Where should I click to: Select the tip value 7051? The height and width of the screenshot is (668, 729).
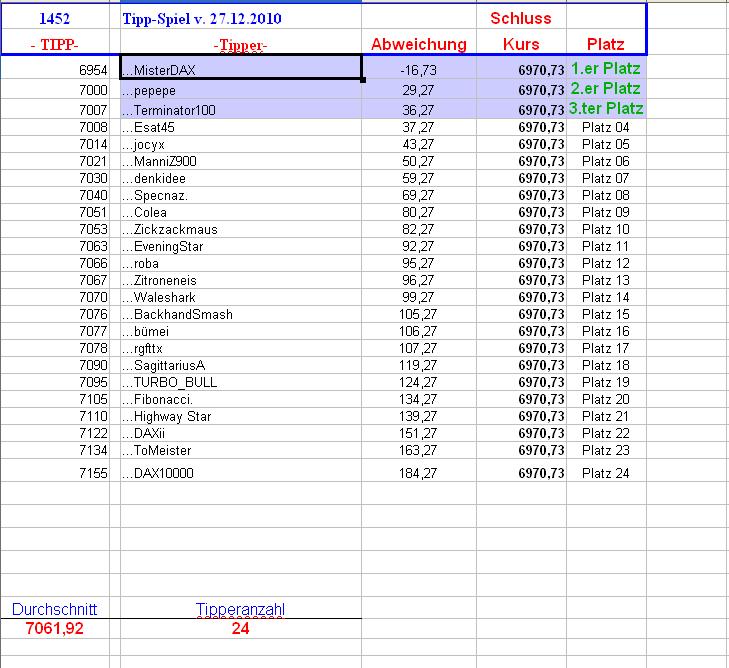tap(55, 212)
